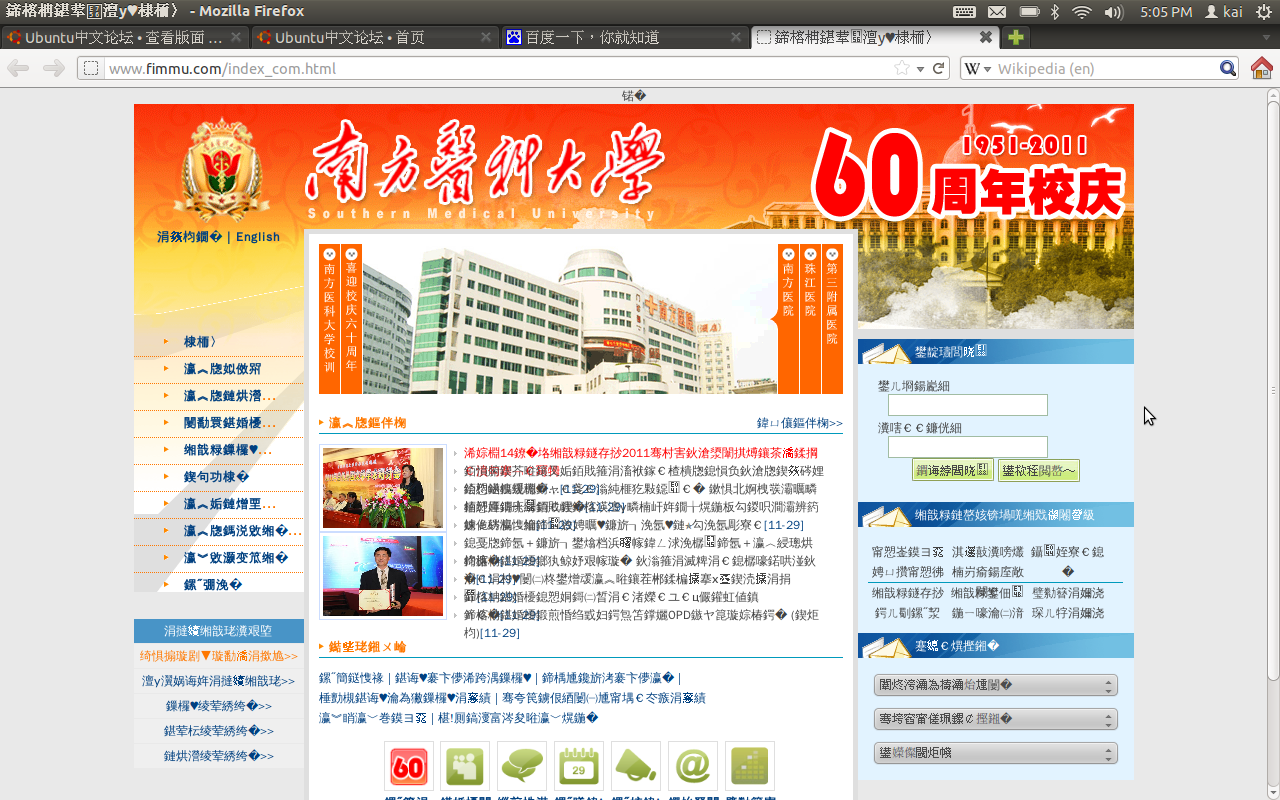
Task: Open the upper news thumbnail with woman speaker
Action: (x=383, y=488)
